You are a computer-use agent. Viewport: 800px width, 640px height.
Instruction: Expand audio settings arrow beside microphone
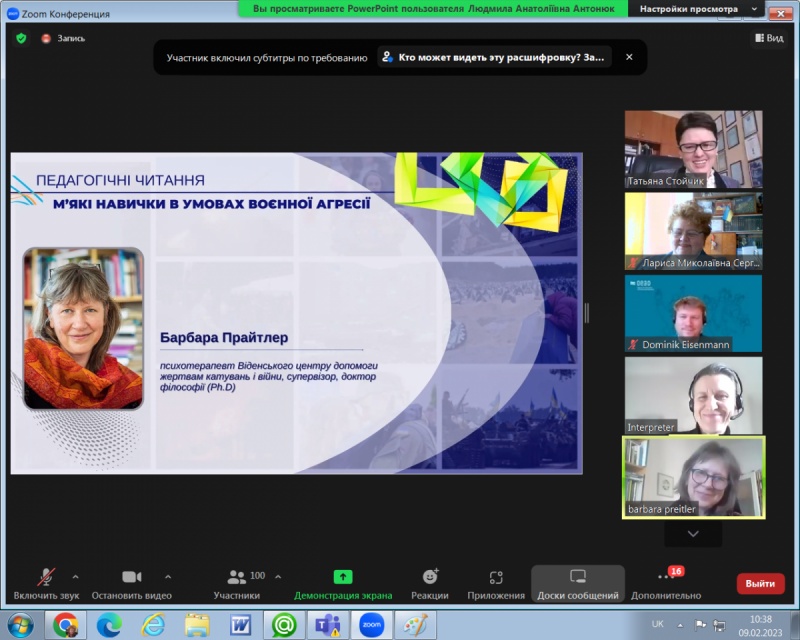[x=76, y=577]
